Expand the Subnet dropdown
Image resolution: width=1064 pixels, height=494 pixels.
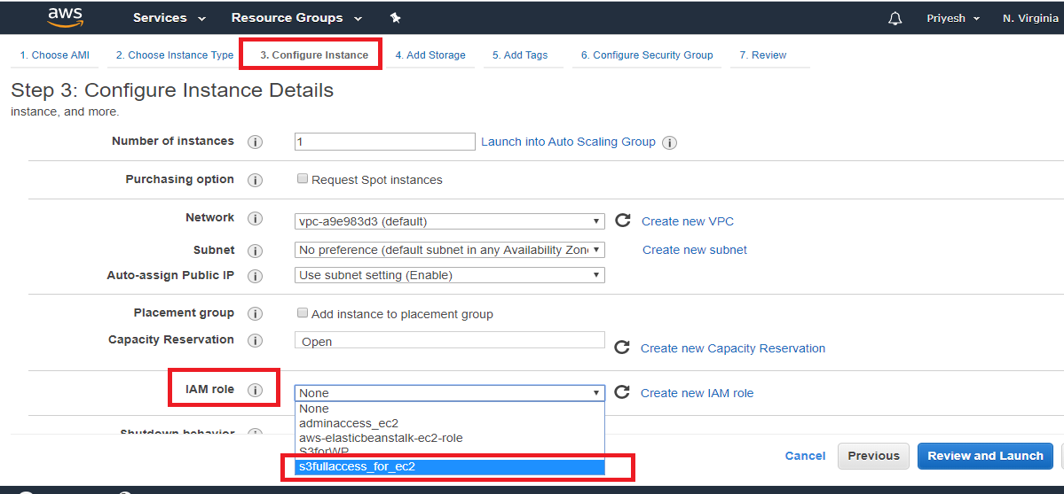449,249
